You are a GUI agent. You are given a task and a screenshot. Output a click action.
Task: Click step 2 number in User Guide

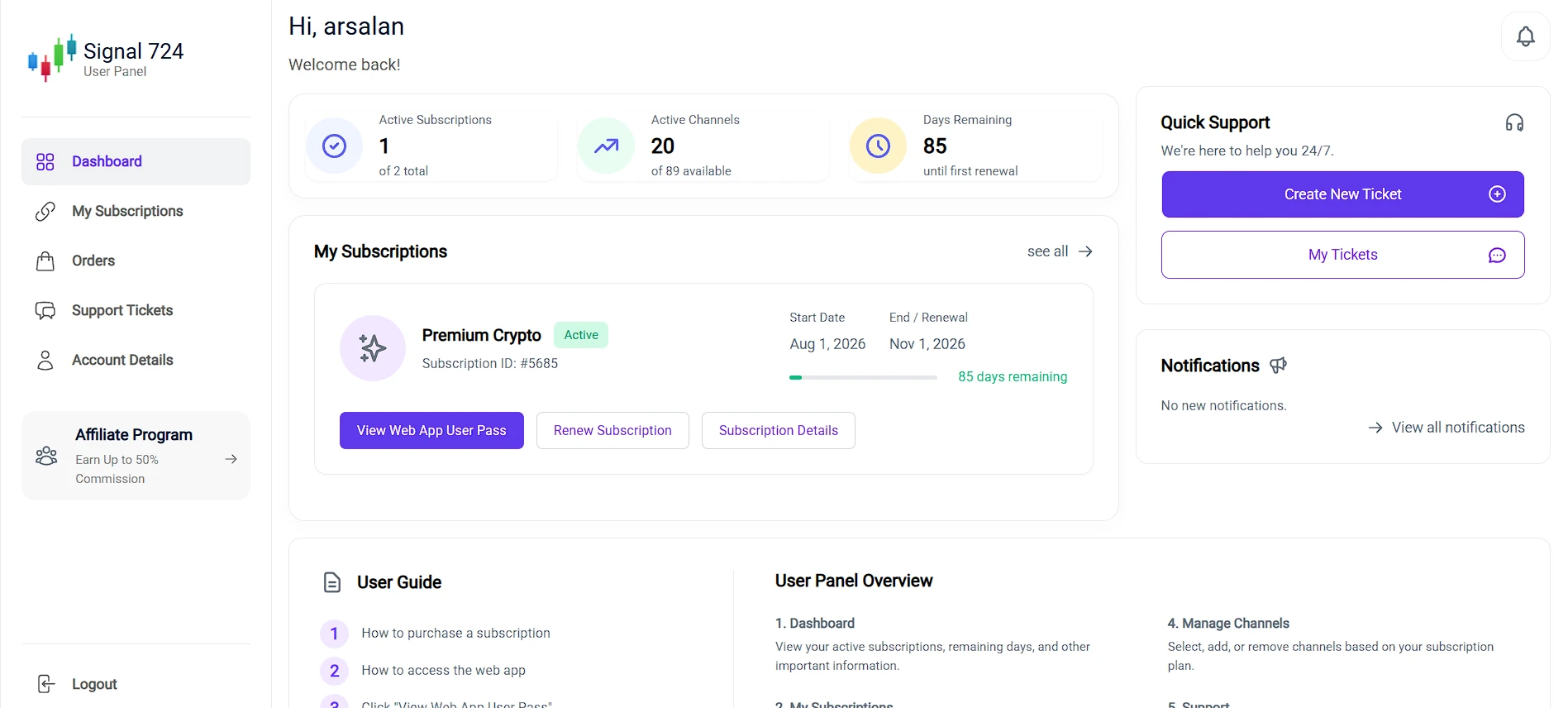coord(334,671)
